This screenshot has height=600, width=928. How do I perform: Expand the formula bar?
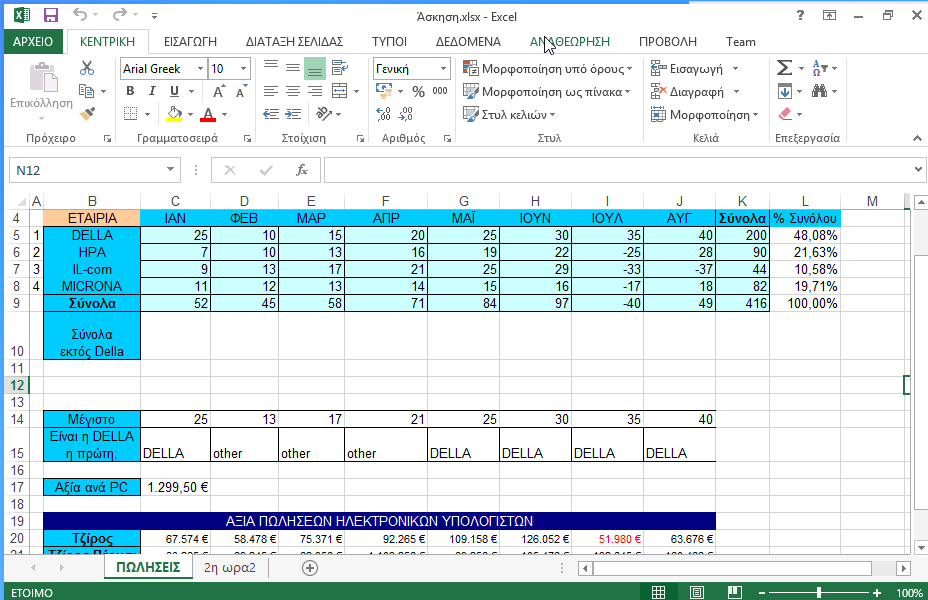pyautogui.click(x=918, y=170)
